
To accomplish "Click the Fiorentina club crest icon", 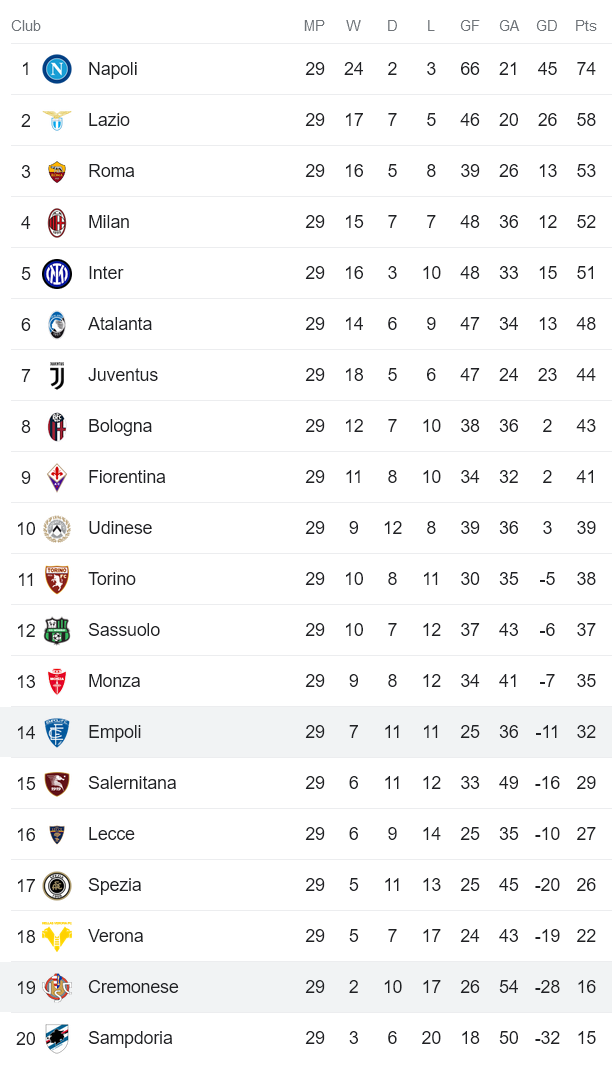I will (x=57, y=477).
